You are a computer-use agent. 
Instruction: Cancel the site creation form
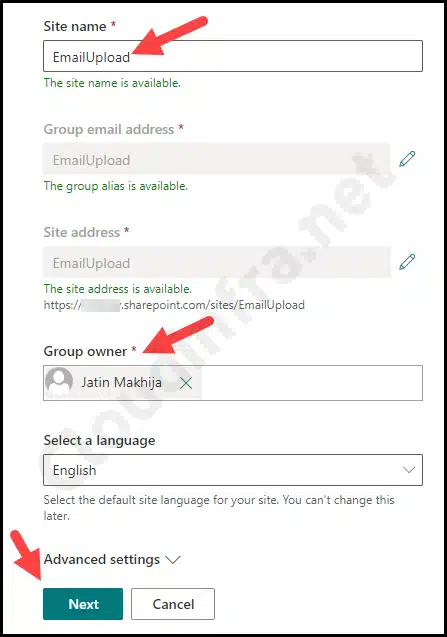pos(173,604)
